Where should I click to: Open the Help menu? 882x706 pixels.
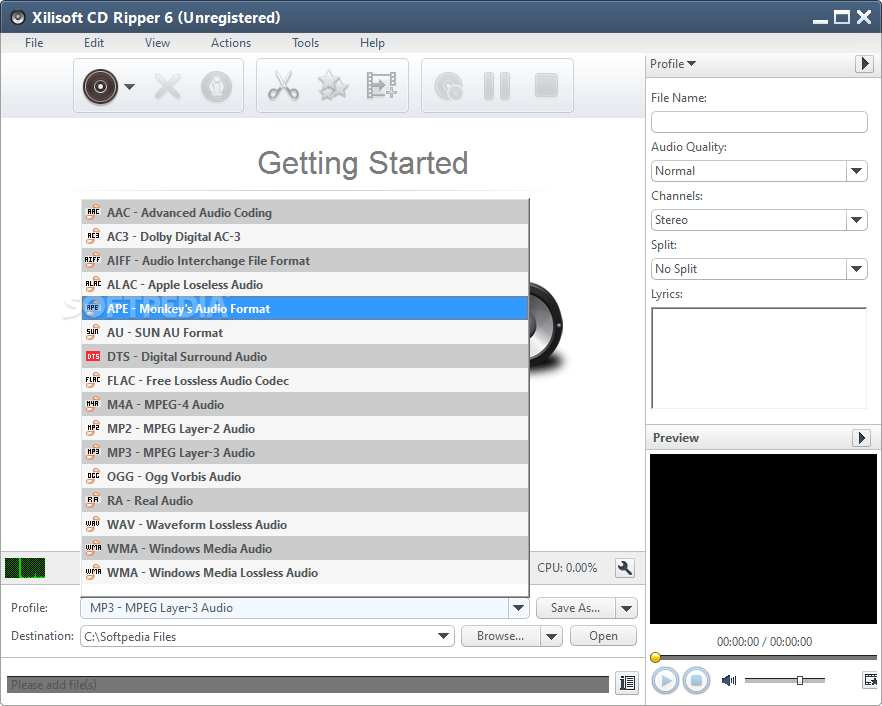[x=372, y=43]
